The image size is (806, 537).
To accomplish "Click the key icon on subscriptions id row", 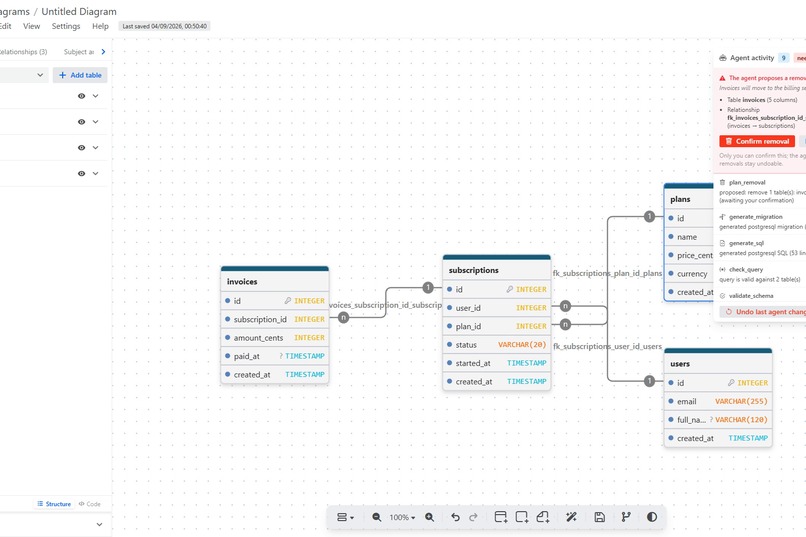I will (x=509, y=289).
